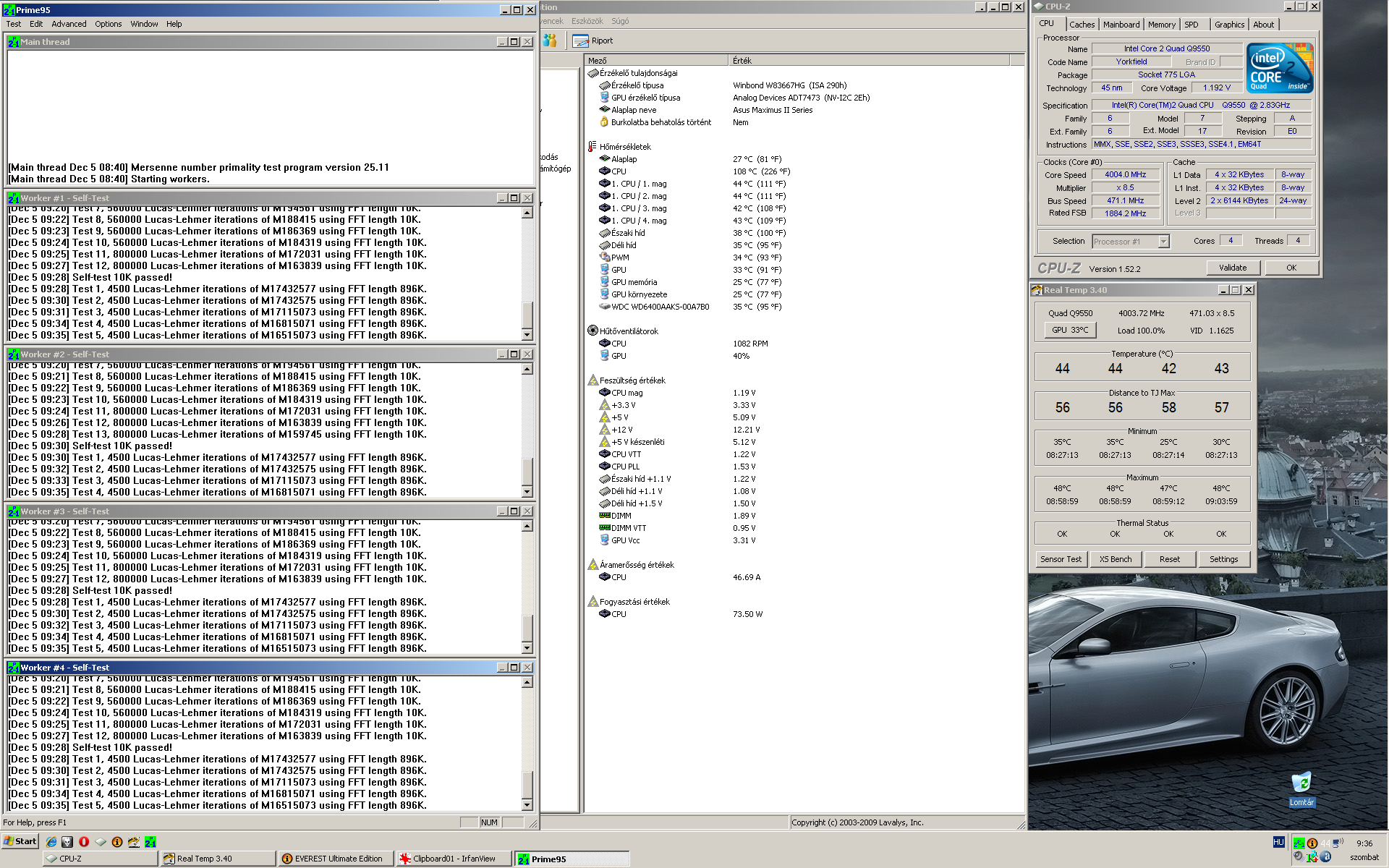Switch to the Mainboard tab in CPU-Z
The image size is (1389, 868).
(1121, 25)
